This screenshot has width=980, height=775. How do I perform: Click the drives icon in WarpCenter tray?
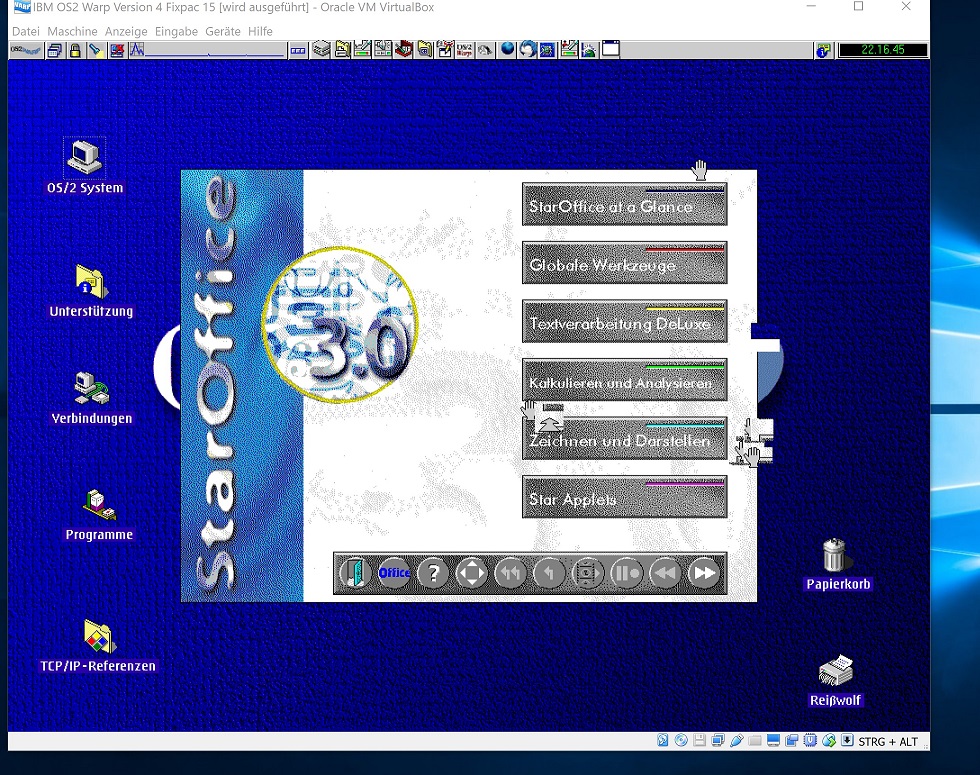[321, 49]
